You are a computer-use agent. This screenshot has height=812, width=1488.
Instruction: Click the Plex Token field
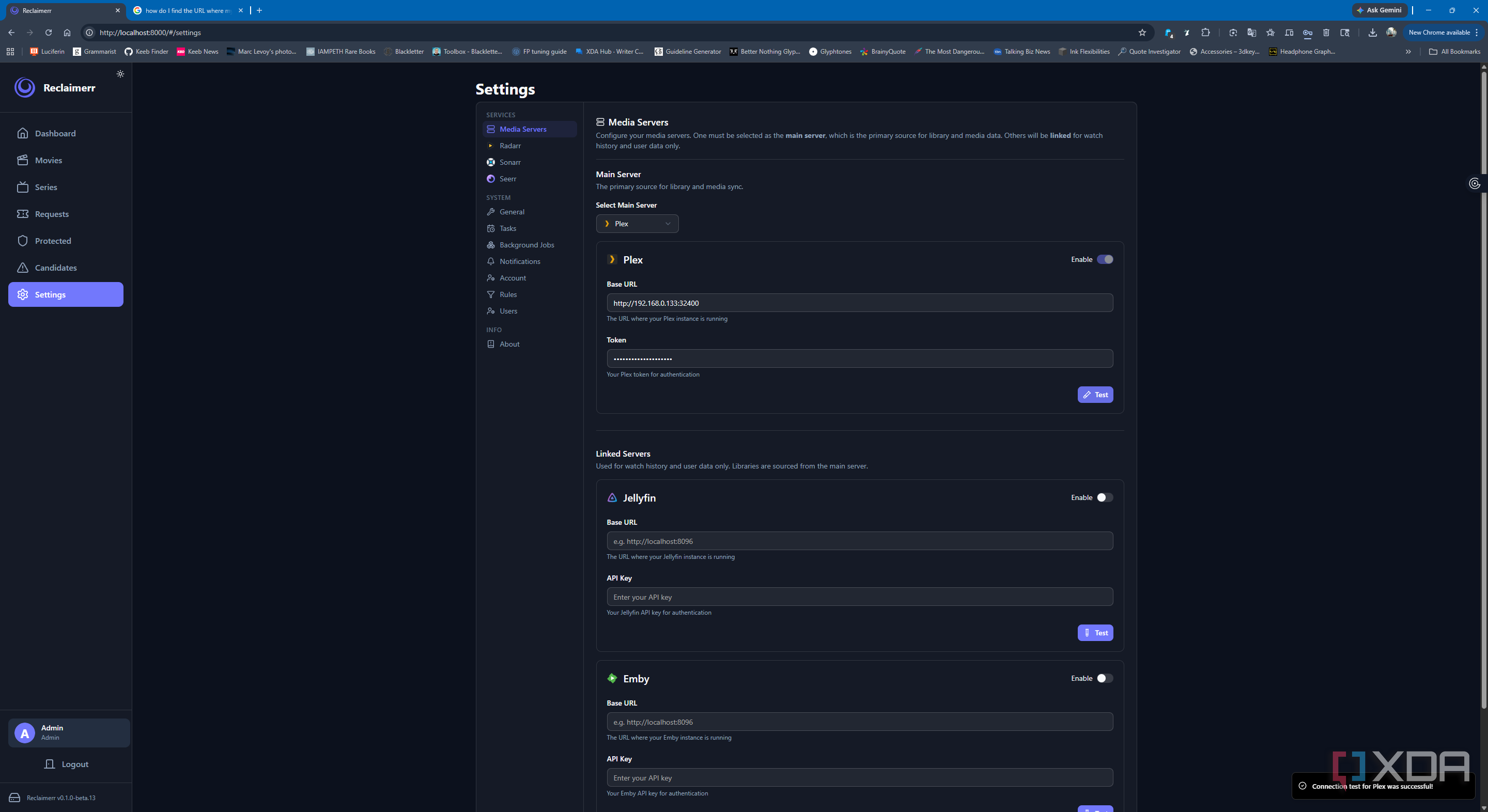click(860, 358)
